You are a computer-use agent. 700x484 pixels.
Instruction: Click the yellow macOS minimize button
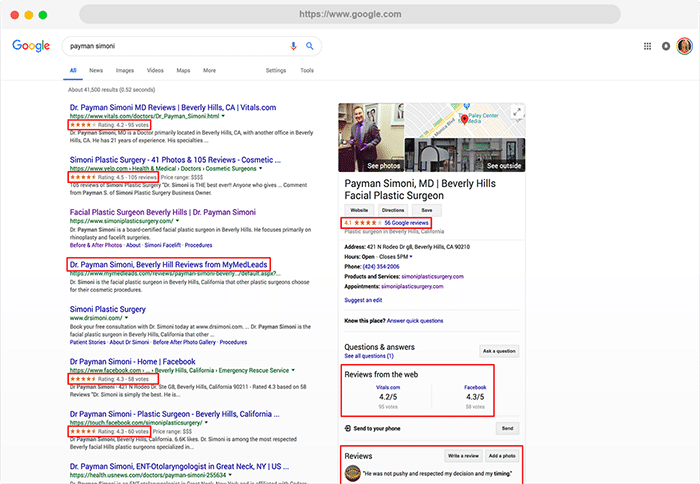click(29, 15)
